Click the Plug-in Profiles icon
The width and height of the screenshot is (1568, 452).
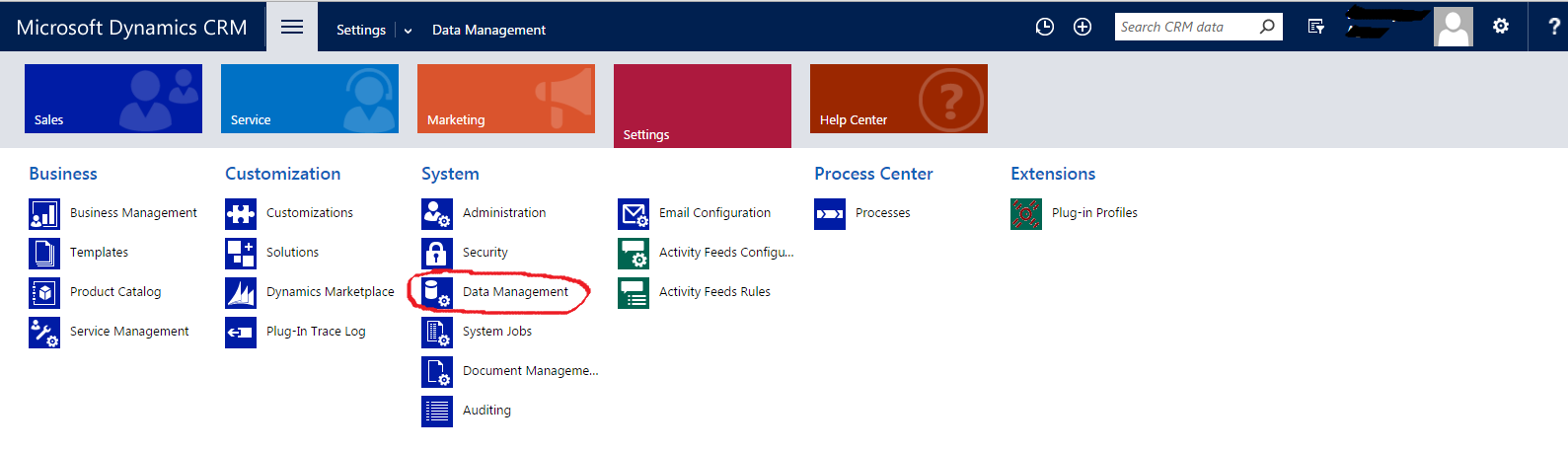(1026, 213)
